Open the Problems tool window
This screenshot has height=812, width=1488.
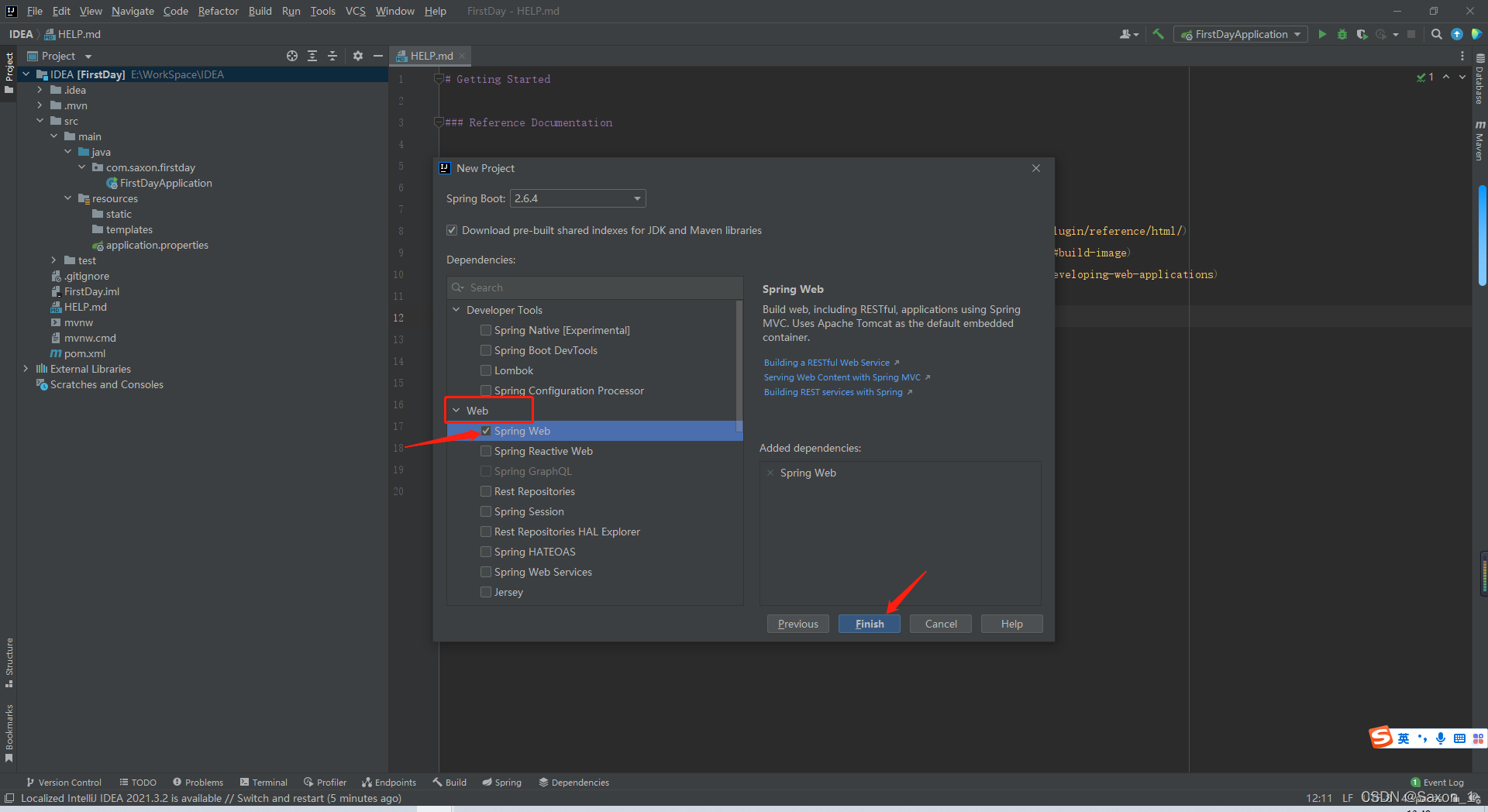click(198, 783)
